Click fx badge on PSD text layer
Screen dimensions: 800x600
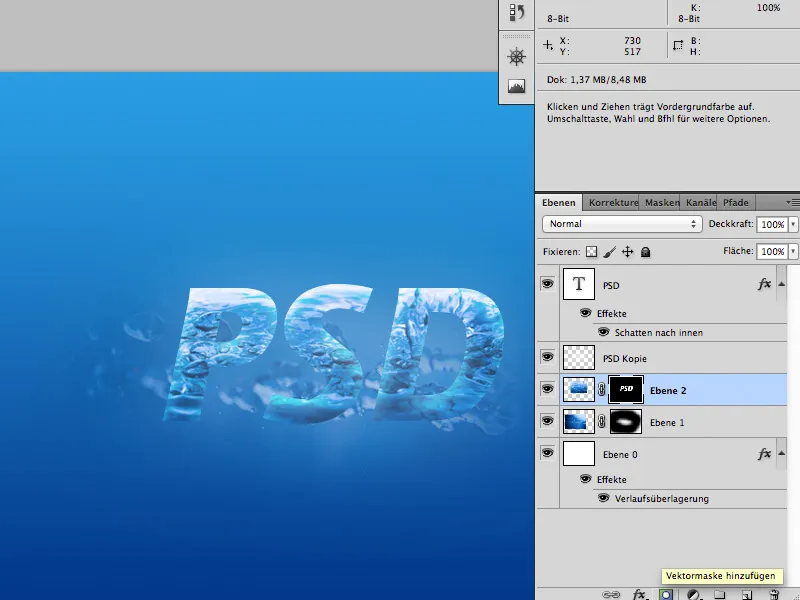point(764,284)
